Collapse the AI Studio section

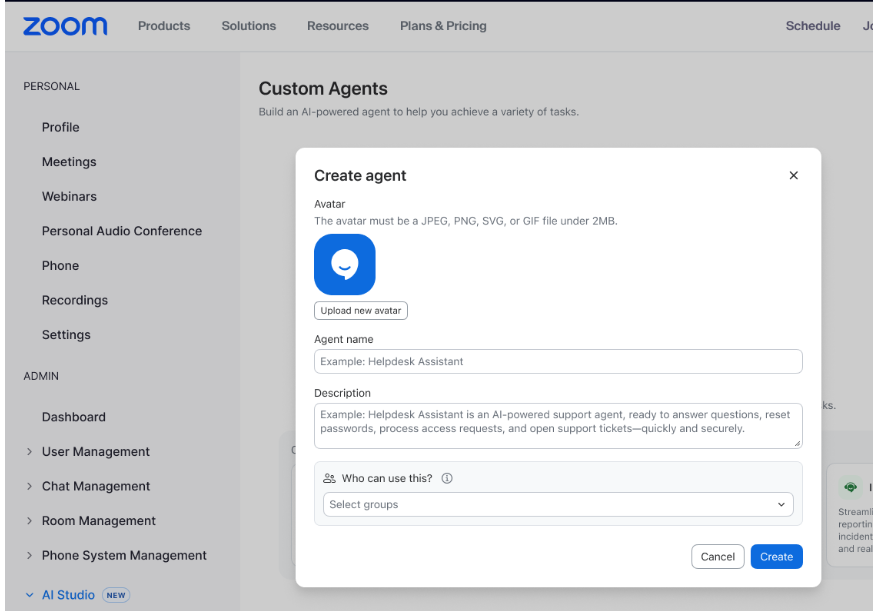(29, 595)
